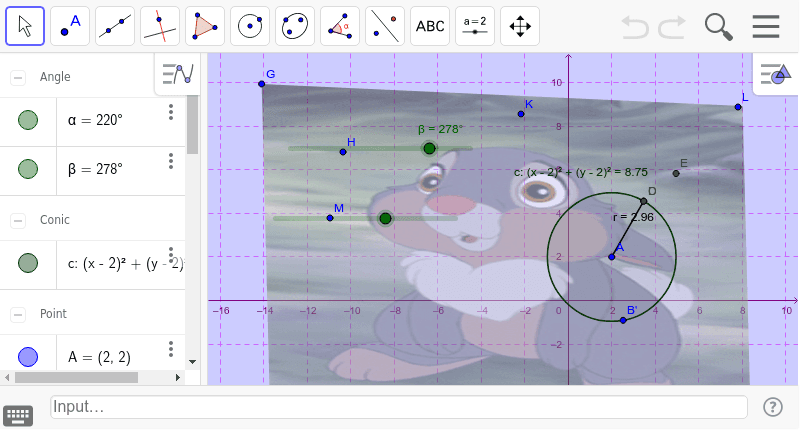800x430 pixels.
Task: Select the Line through two points tool
Action: point(115,26)
